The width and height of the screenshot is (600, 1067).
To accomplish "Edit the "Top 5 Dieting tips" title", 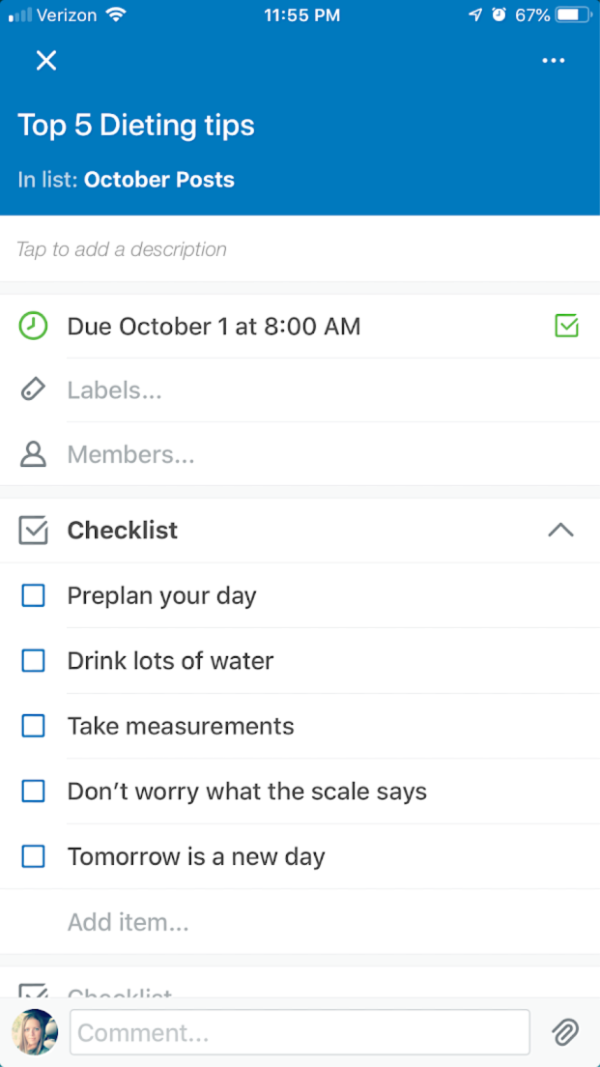I will point(136,125).
